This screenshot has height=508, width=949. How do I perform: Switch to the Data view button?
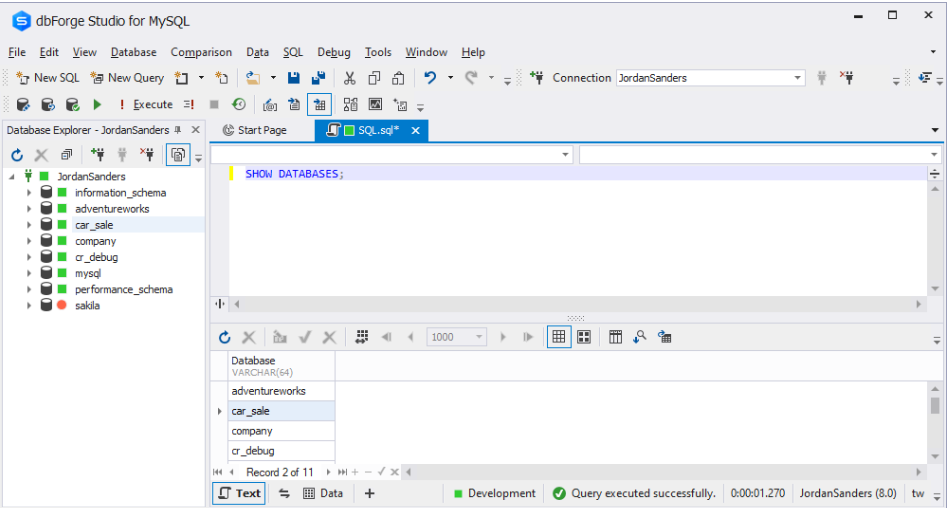coord(323,493)
